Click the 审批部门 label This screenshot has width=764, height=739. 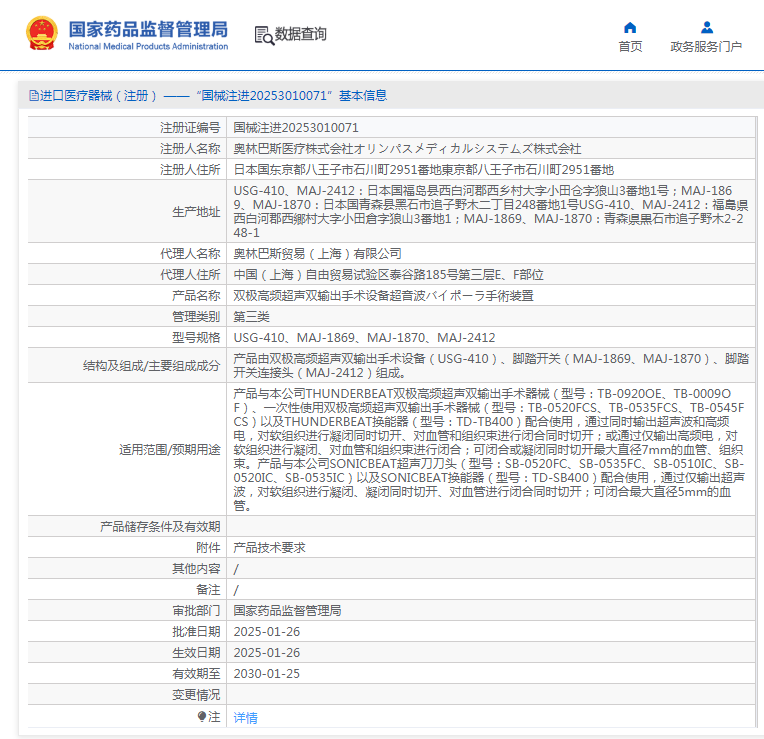[196, 610]
